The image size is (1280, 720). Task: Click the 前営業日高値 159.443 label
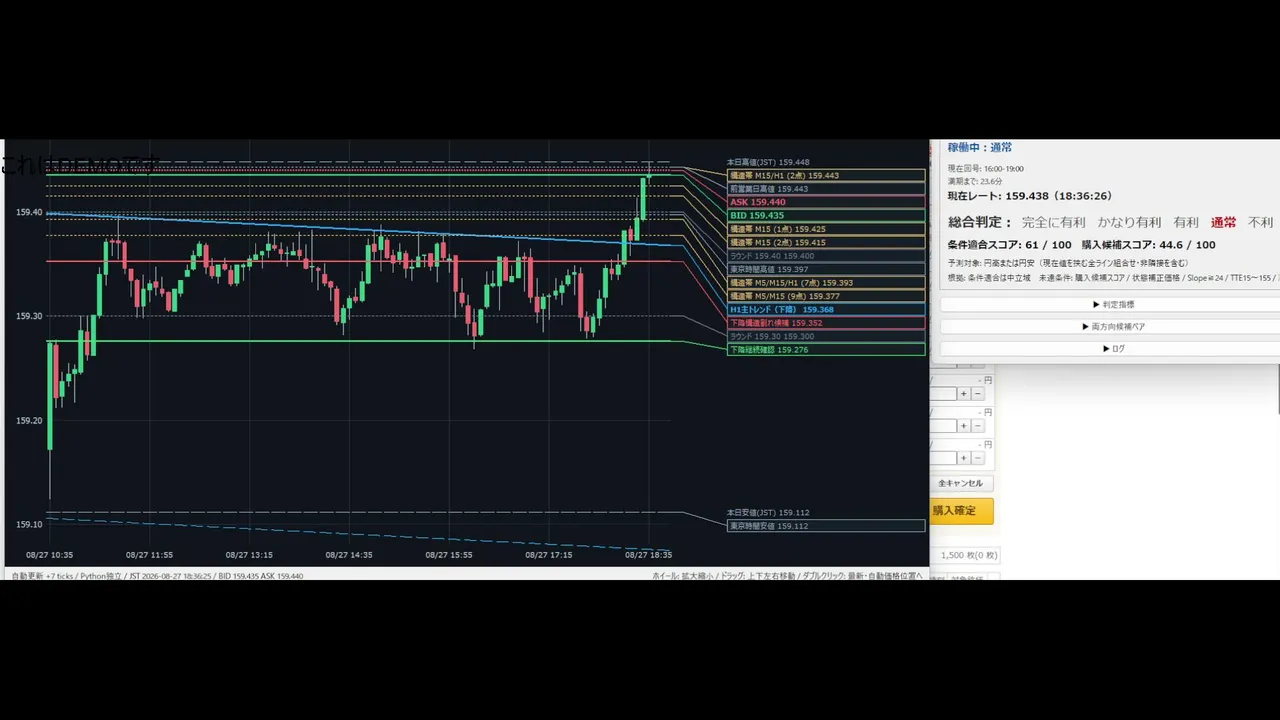pos(826,188)
